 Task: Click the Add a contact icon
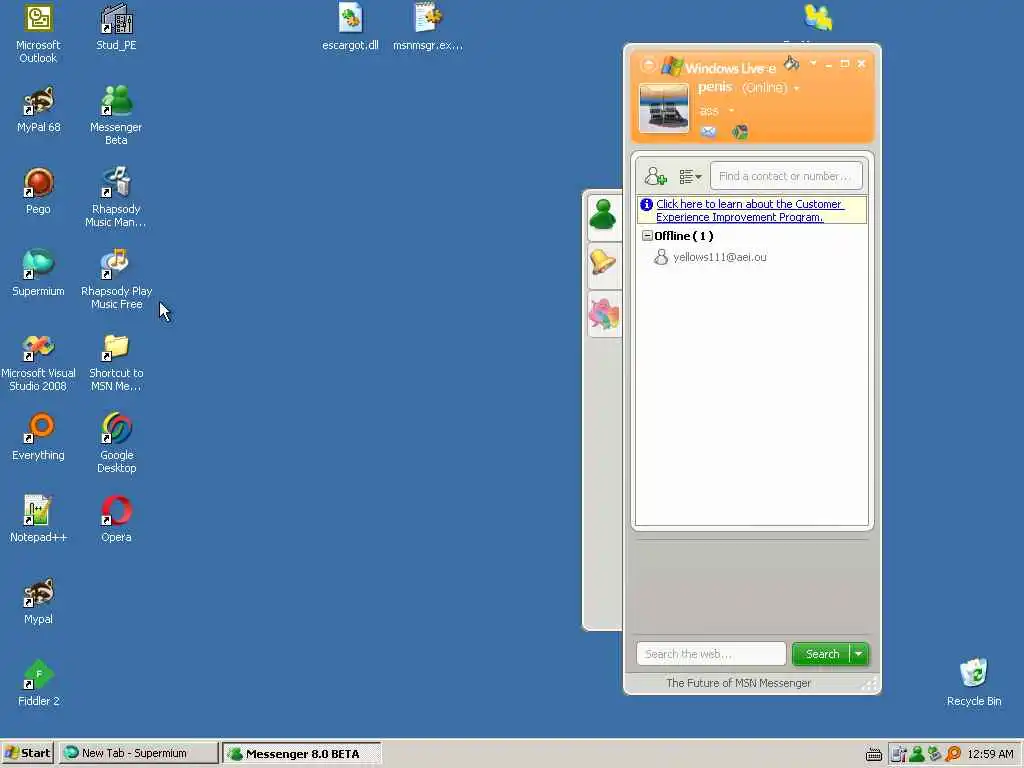pyautogui.click(x=655, y=176)
